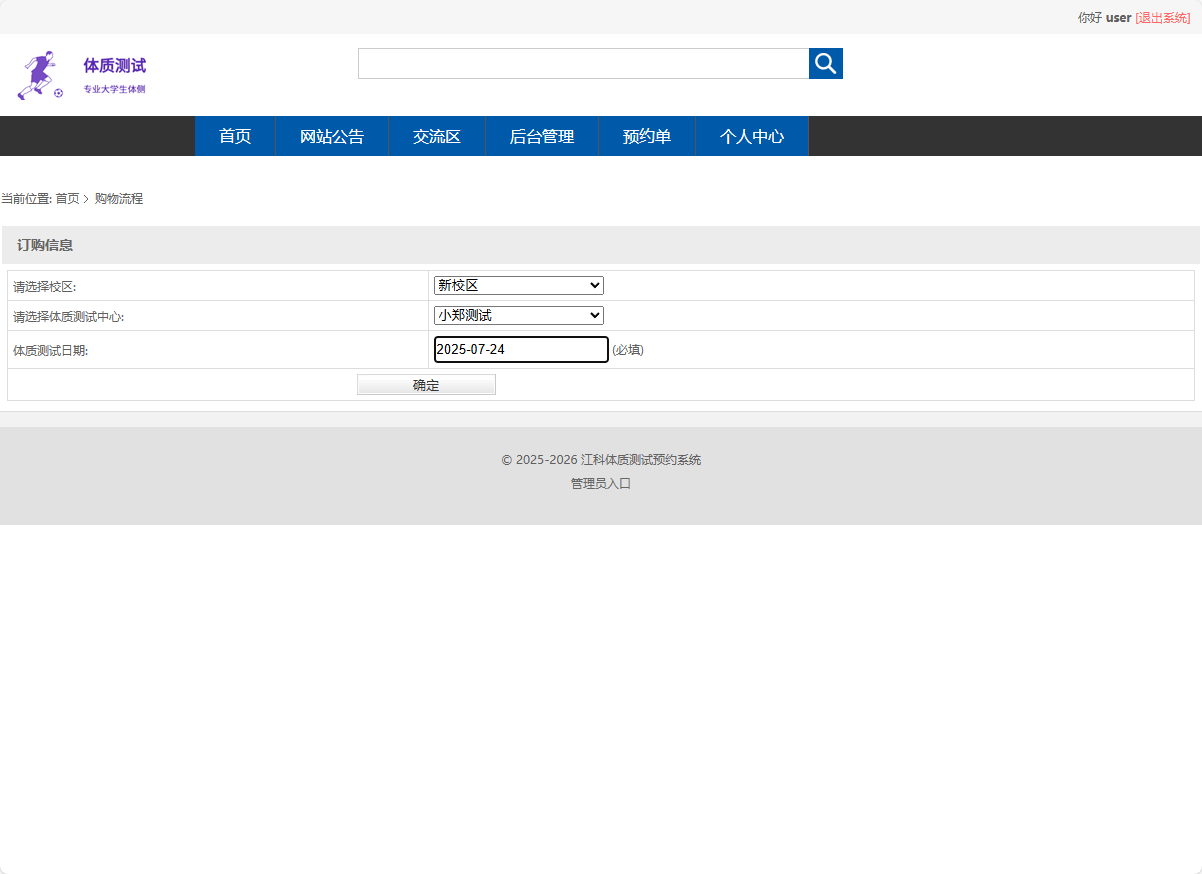Click the 订购信息 section heading
The height and width of the screenshot is (874, 1202).
(x=45, y=245)
